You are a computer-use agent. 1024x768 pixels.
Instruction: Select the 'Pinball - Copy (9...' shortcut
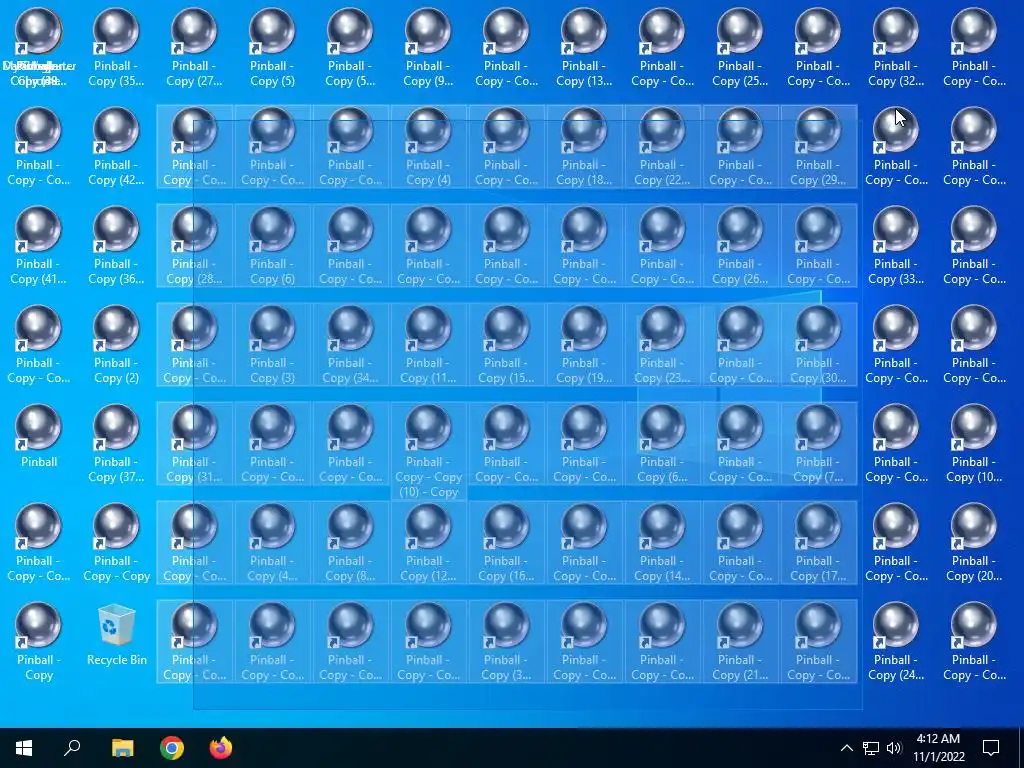click(x=428, y=47)
